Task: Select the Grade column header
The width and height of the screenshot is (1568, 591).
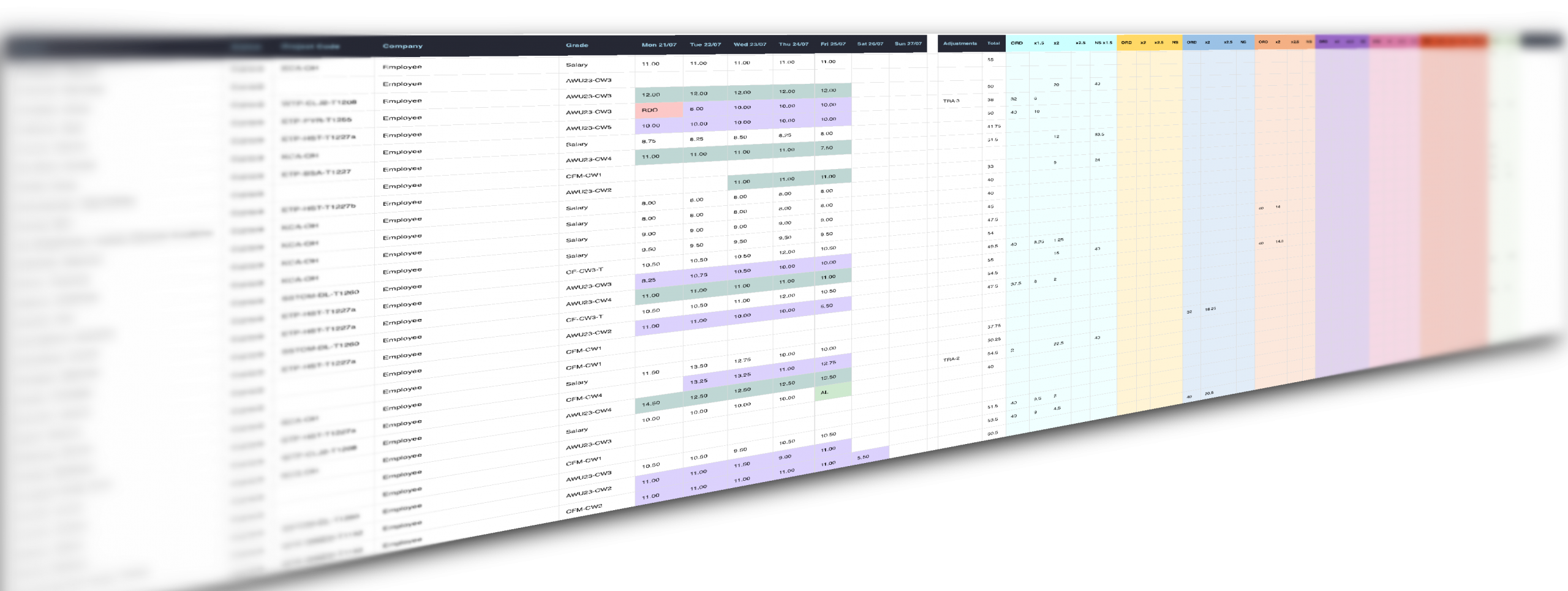Action: click(577, 45)
